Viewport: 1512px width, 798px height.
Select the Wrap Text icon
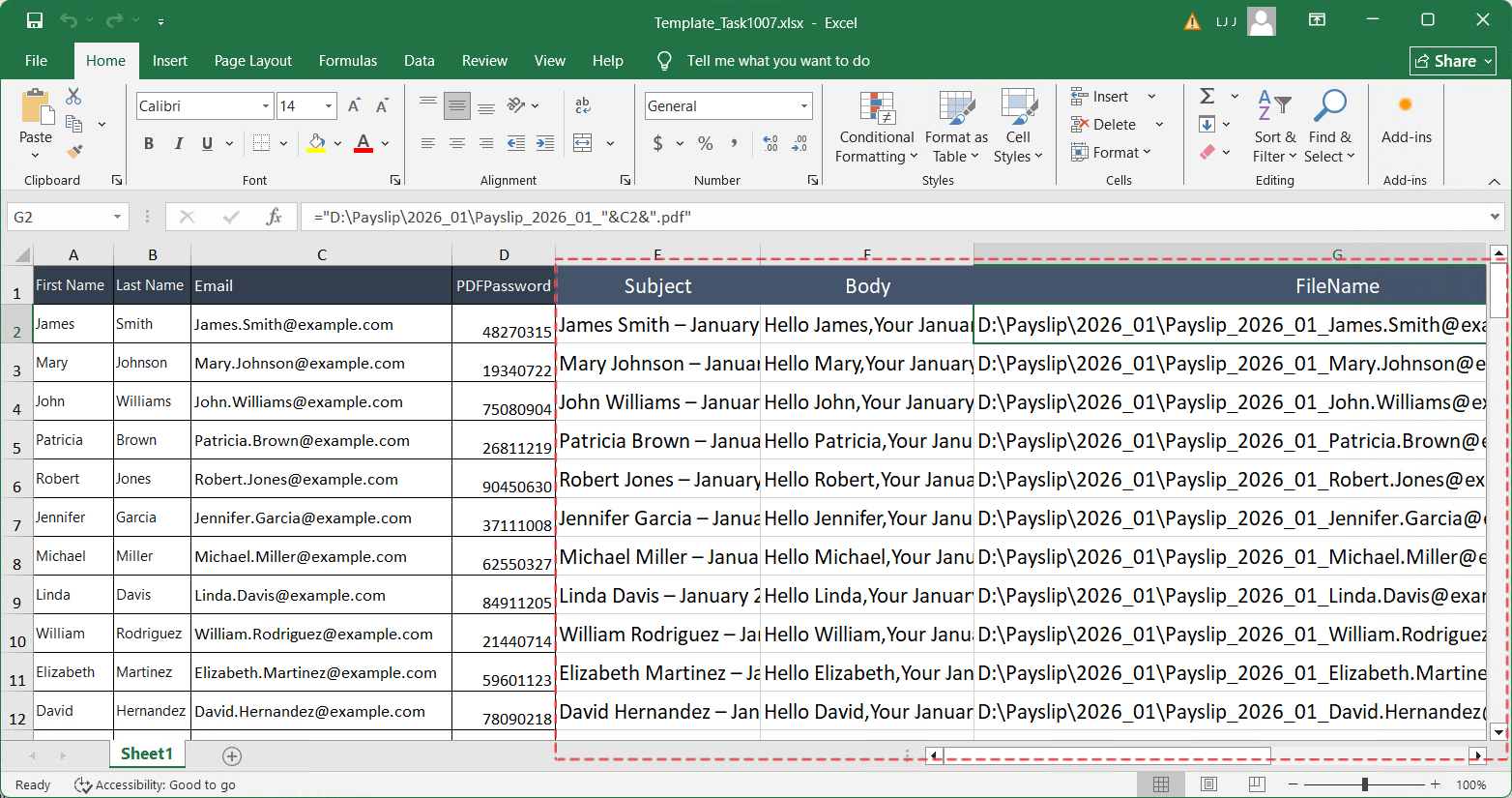click(585, 105)
